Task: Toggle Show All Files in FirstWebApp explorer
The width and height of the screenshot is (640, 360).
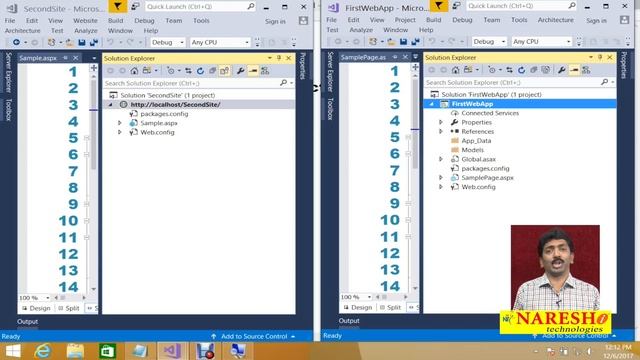Action: point(546,70)
